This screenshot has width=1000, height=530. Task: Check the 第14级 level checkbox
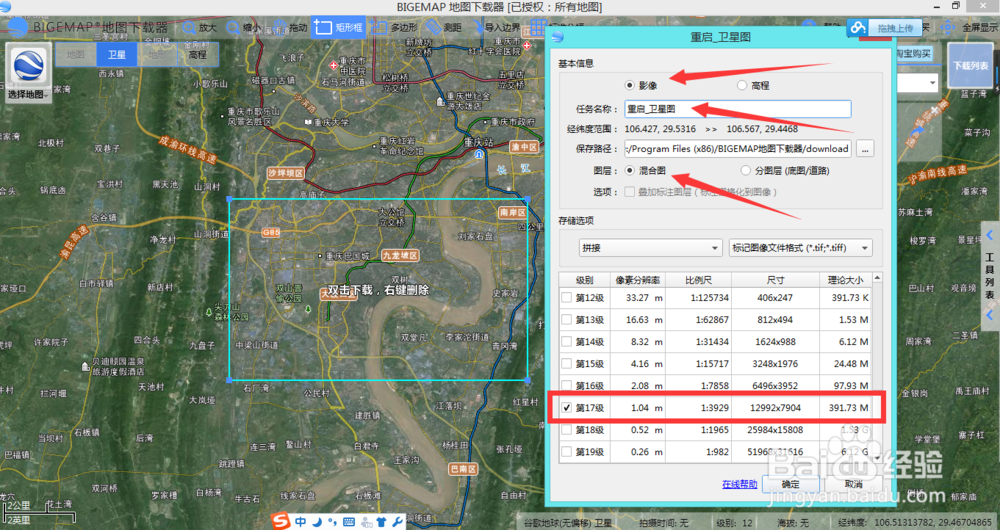pyautogui.click(x=566, y=341)
